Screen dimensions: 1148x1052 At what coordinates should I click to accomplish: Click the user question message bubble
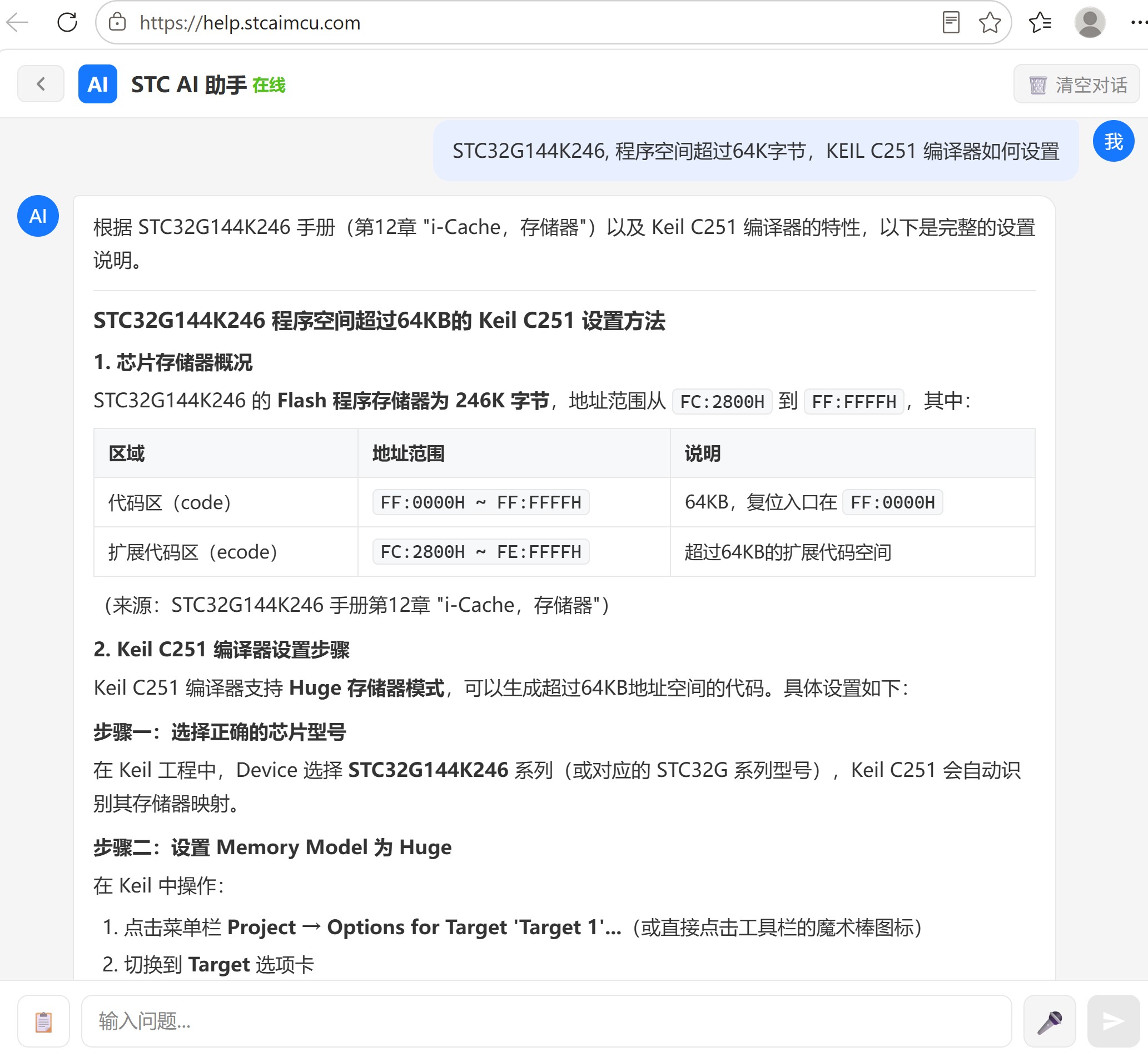pyautogui.click(x=755, y=151)
